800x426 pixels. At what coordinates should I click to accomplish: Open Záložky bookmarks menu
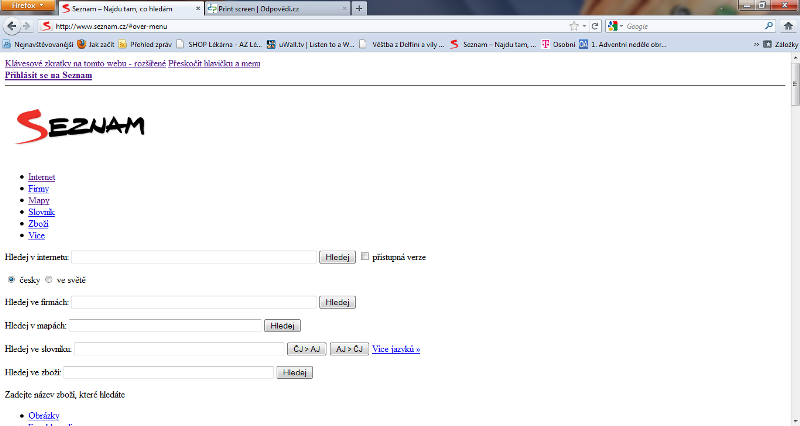(x=781, y=44)
